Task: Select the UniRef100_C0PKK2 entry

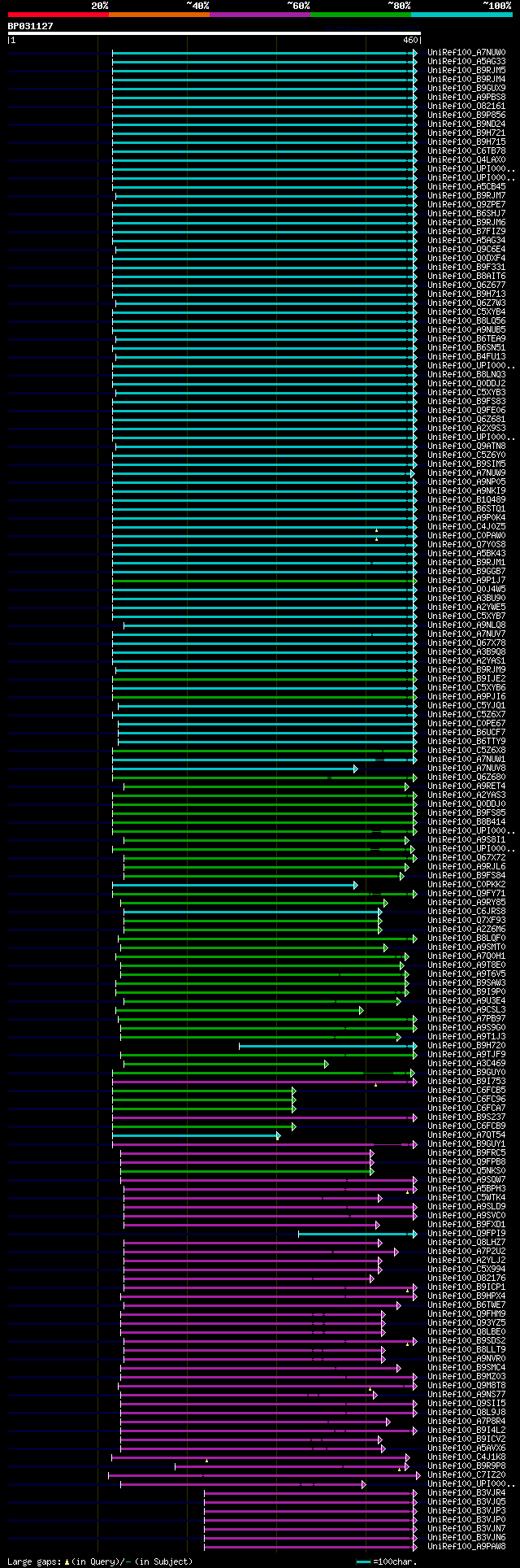Action: pos(466,884)
